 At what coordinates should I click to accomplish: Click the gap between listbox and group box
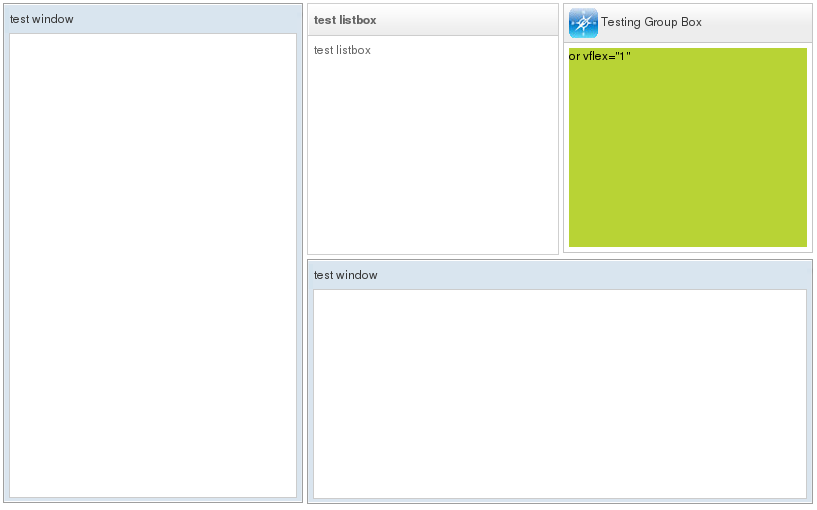pos(561,130)
